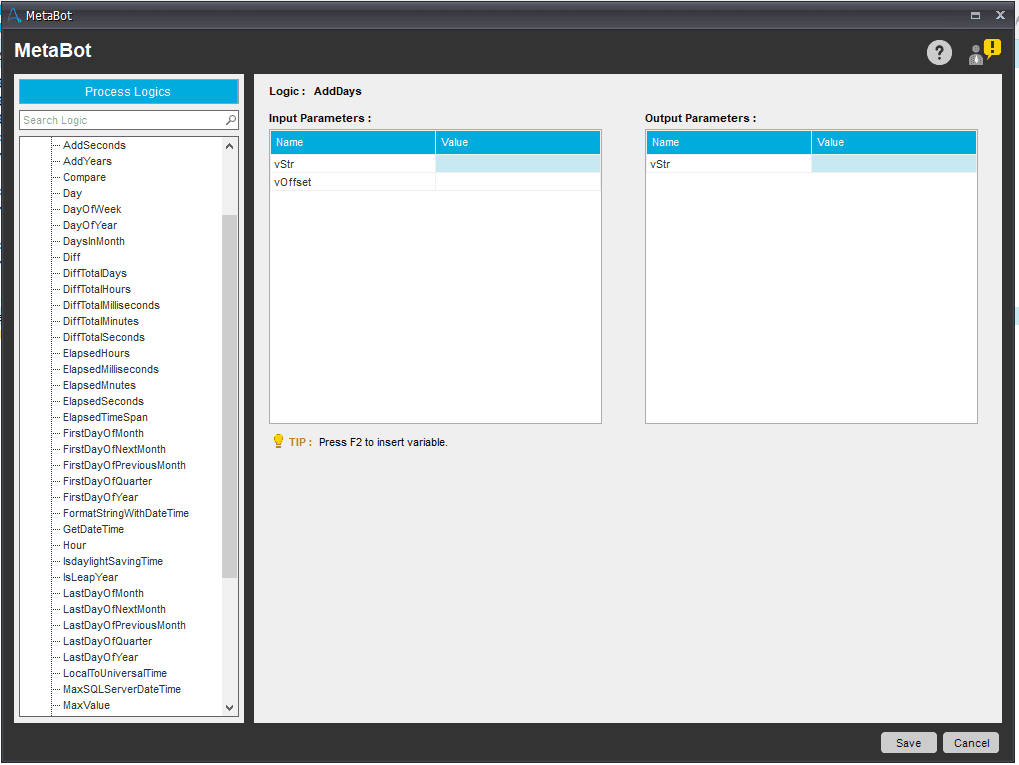This screenshot has height=765, width=1019.
Task: Select DayOfWeek in the logic tree
Action: [92, 209]
